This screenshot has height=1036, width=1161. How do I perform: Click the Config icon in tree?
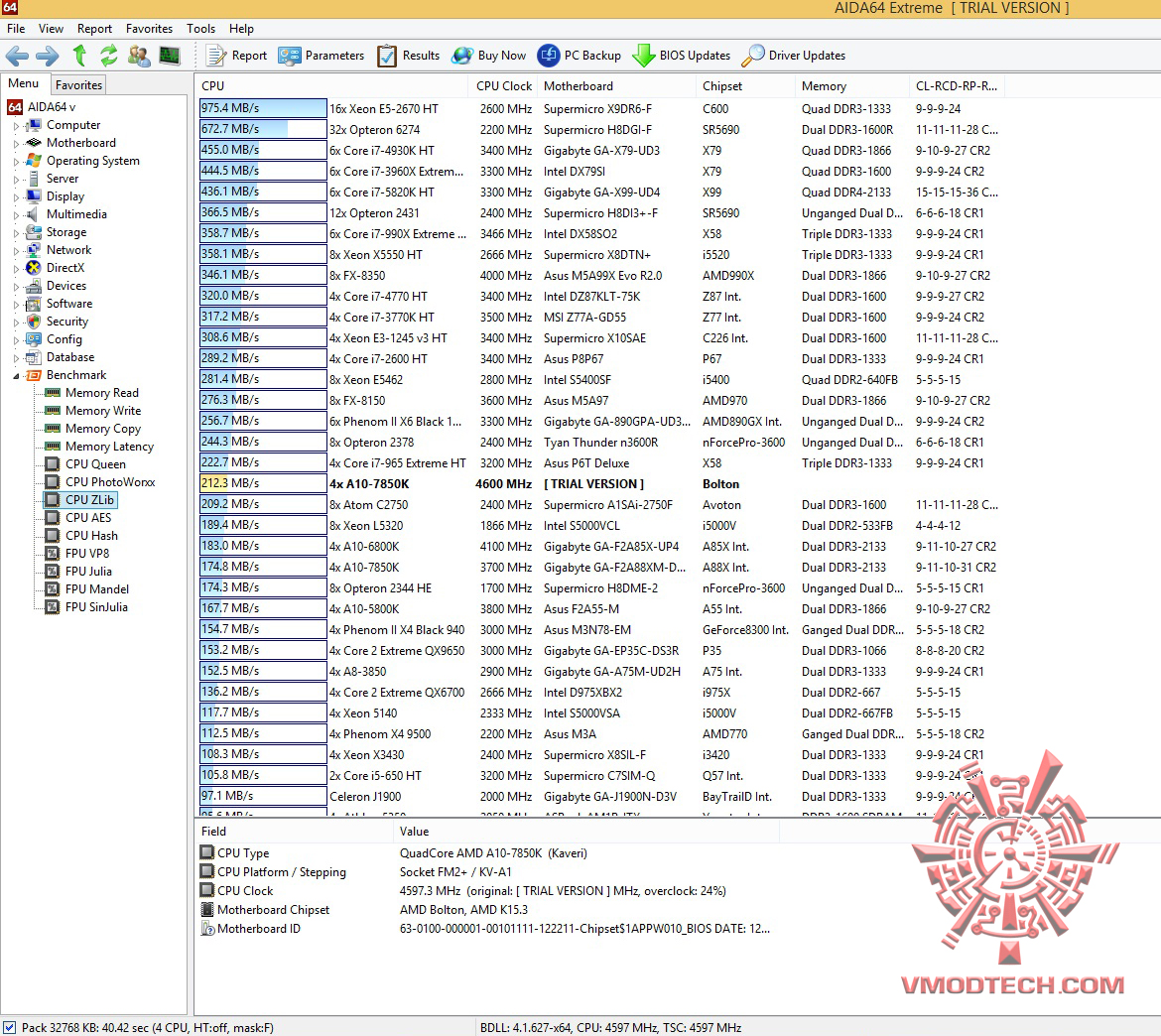pos(34,339)
